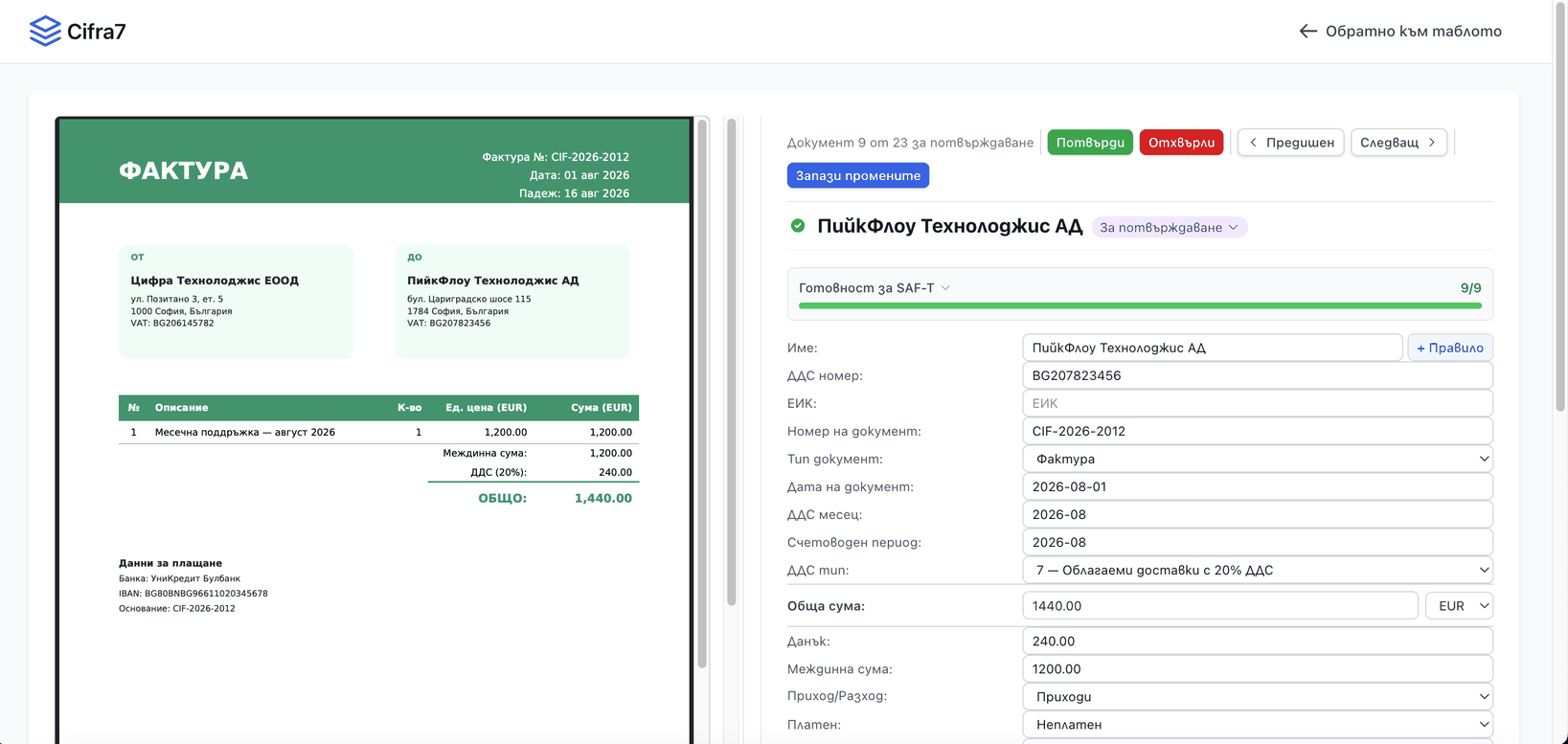Click the Документ 9 от 23 за потвърждаване text
Image resolution: width=1568 pixels, height=744 pixels.
pyautogui.click(x=910, y=143)
